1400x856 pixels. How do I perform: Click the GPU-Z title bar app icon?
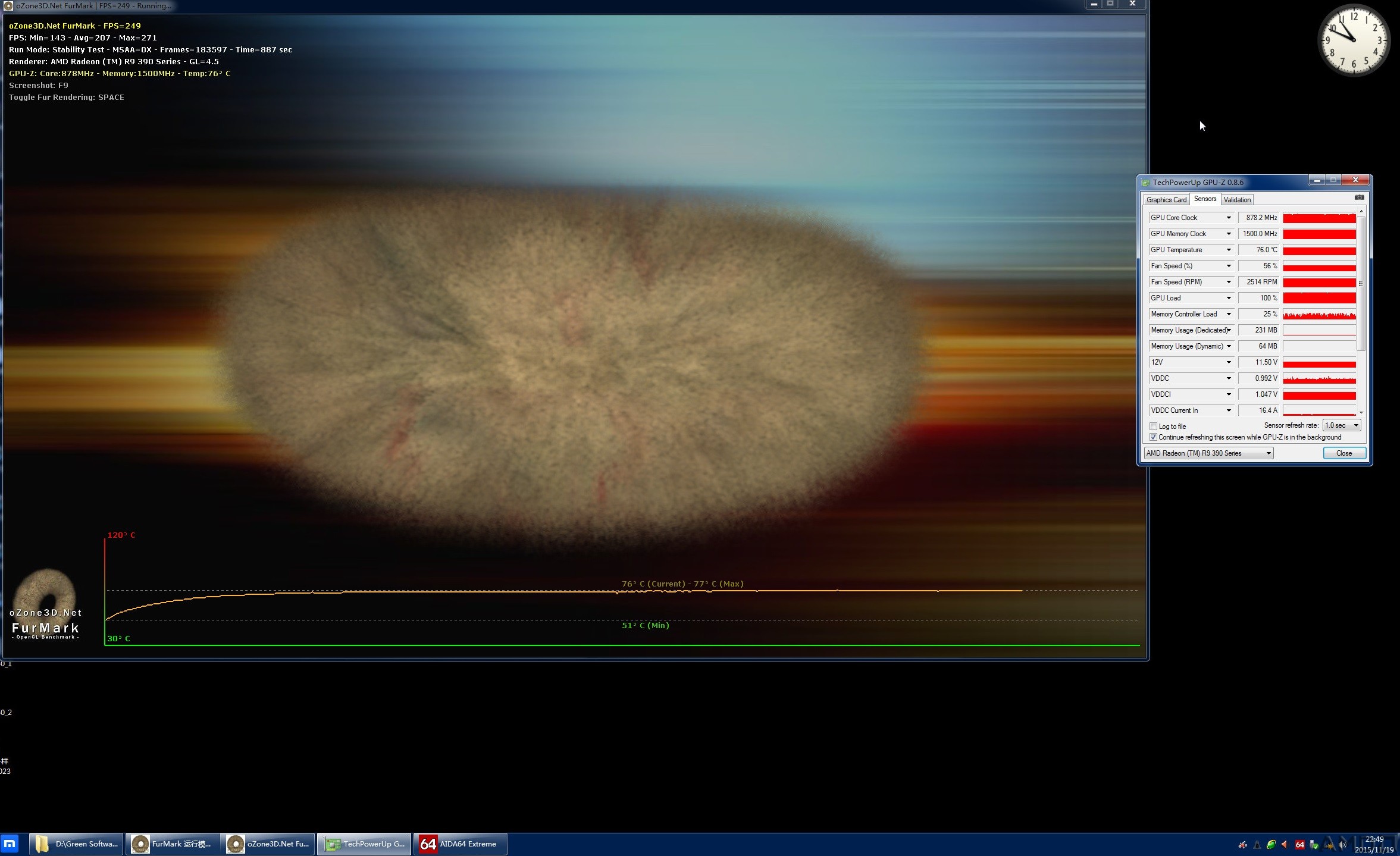coord(1145,183)
